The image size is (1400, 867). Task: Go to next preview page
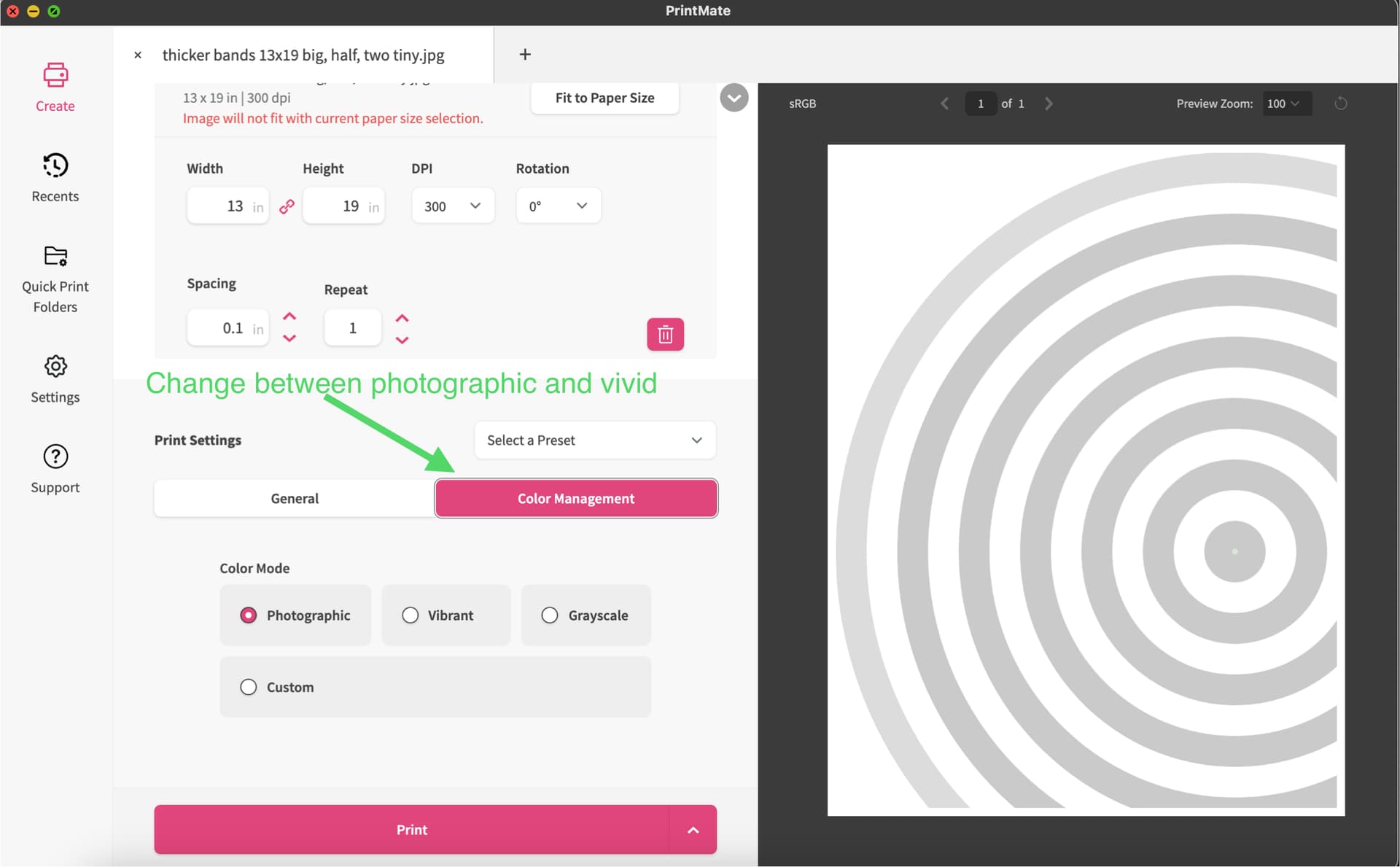coord(1049,104)
